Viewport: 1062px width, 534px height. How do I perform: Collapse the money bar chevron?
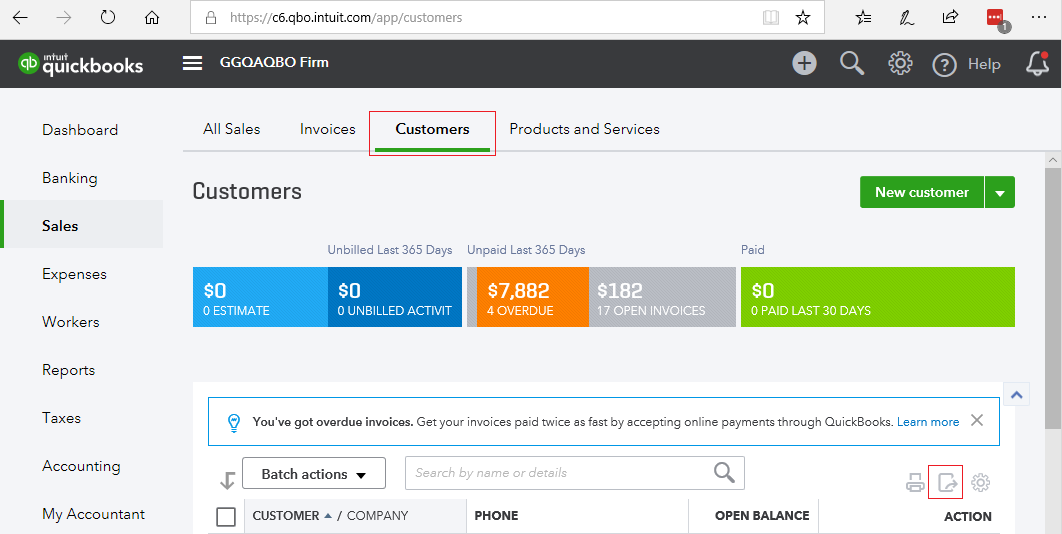click(x=1017, y=394)
